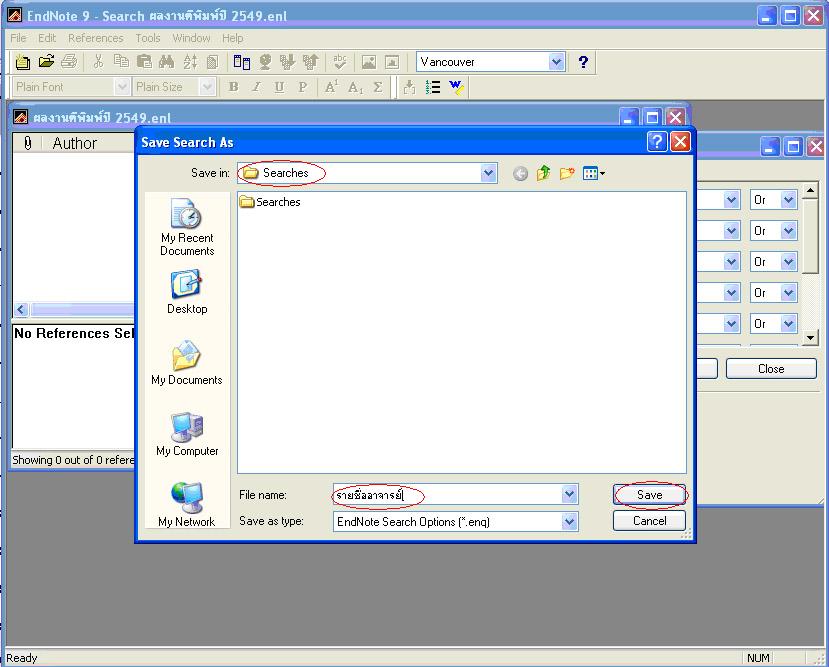Click the Superscript A icon

(x=331, y=87)
